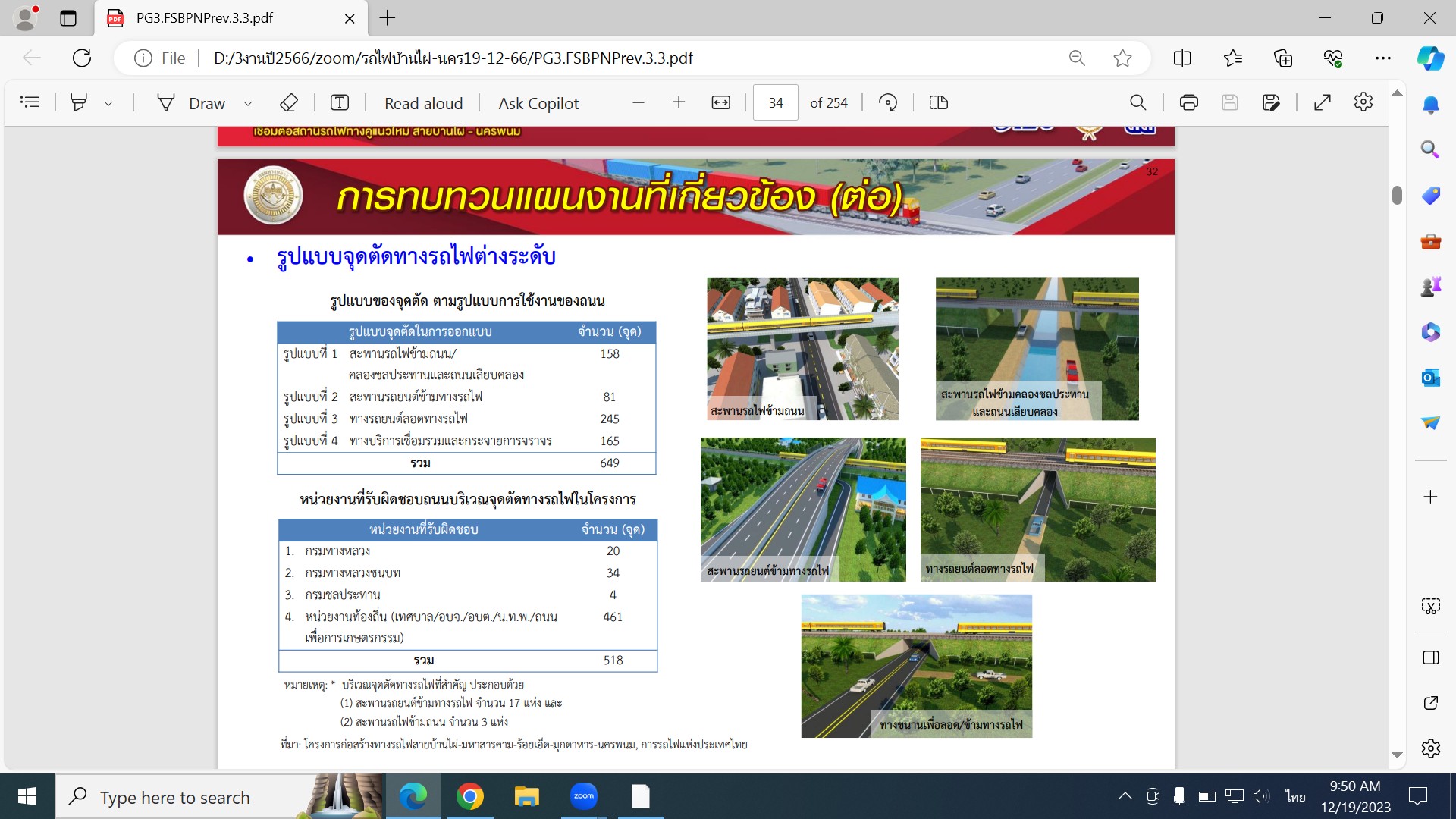Open a new browser tab

coord(388,18)
